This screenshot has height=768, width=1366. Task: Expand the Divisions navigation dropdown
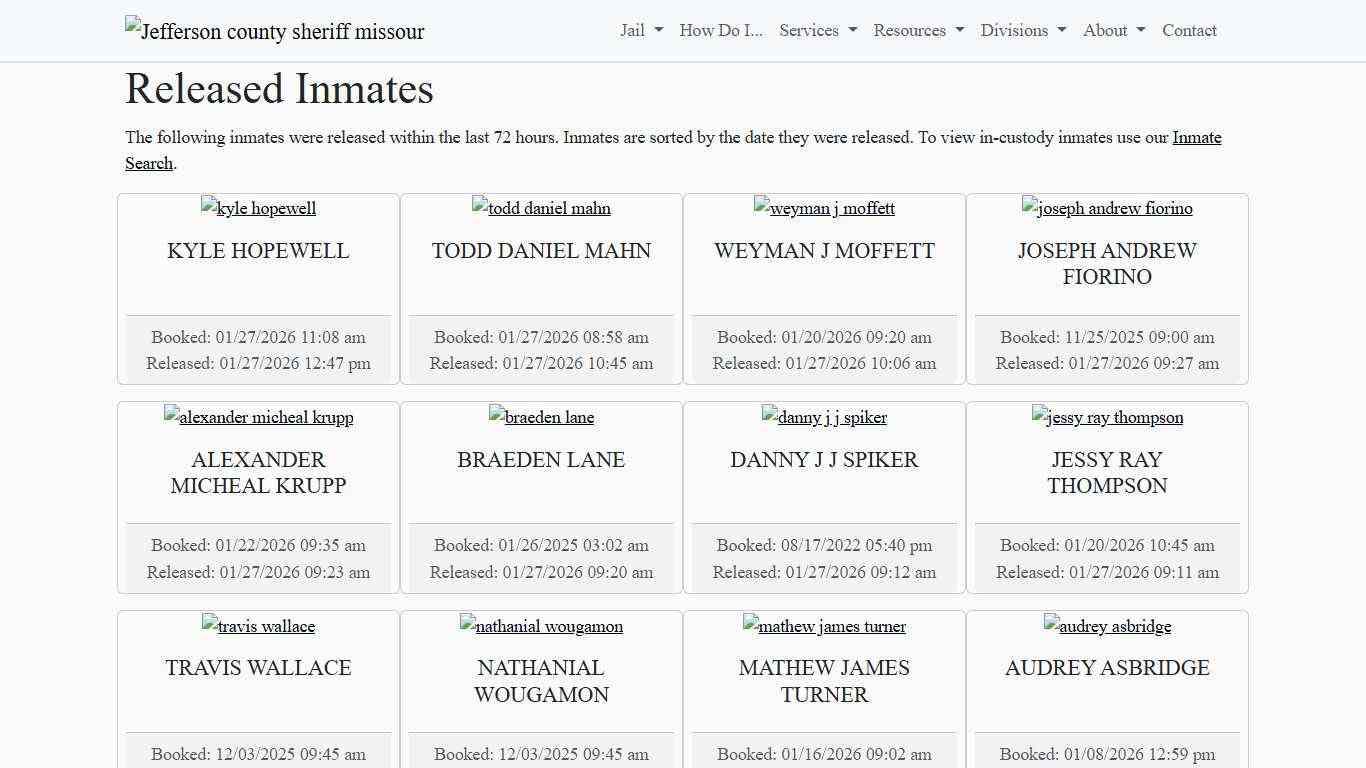click(1023, 30)
